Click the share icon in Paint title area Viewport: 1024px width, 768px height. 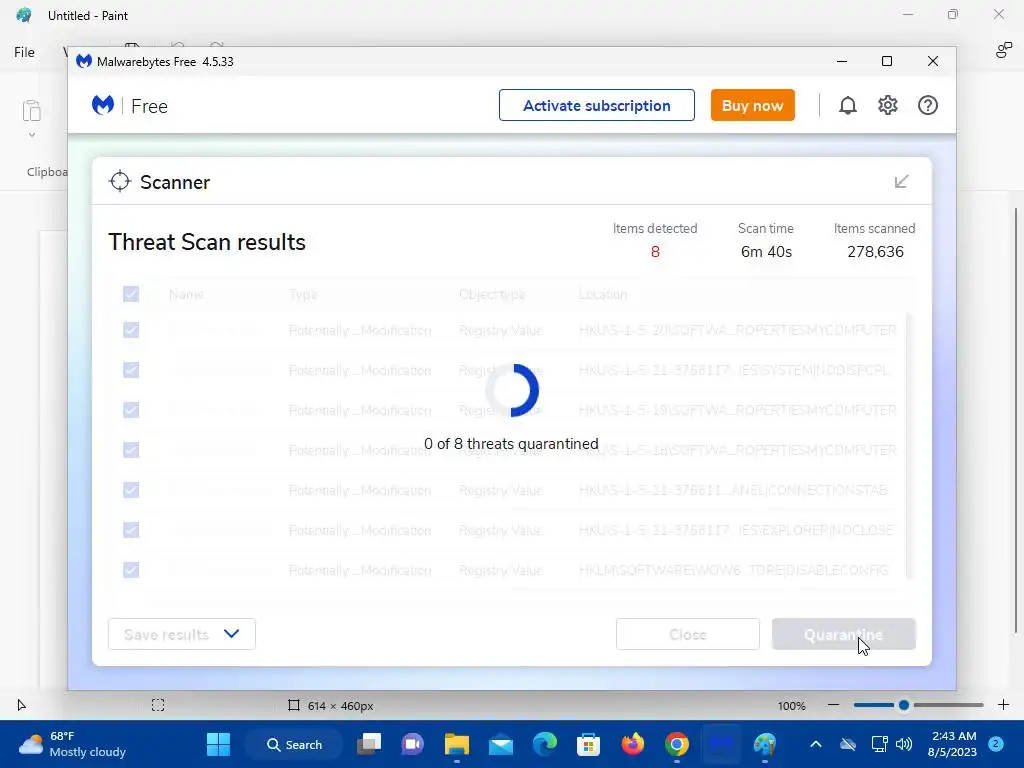pos(1003,50)
